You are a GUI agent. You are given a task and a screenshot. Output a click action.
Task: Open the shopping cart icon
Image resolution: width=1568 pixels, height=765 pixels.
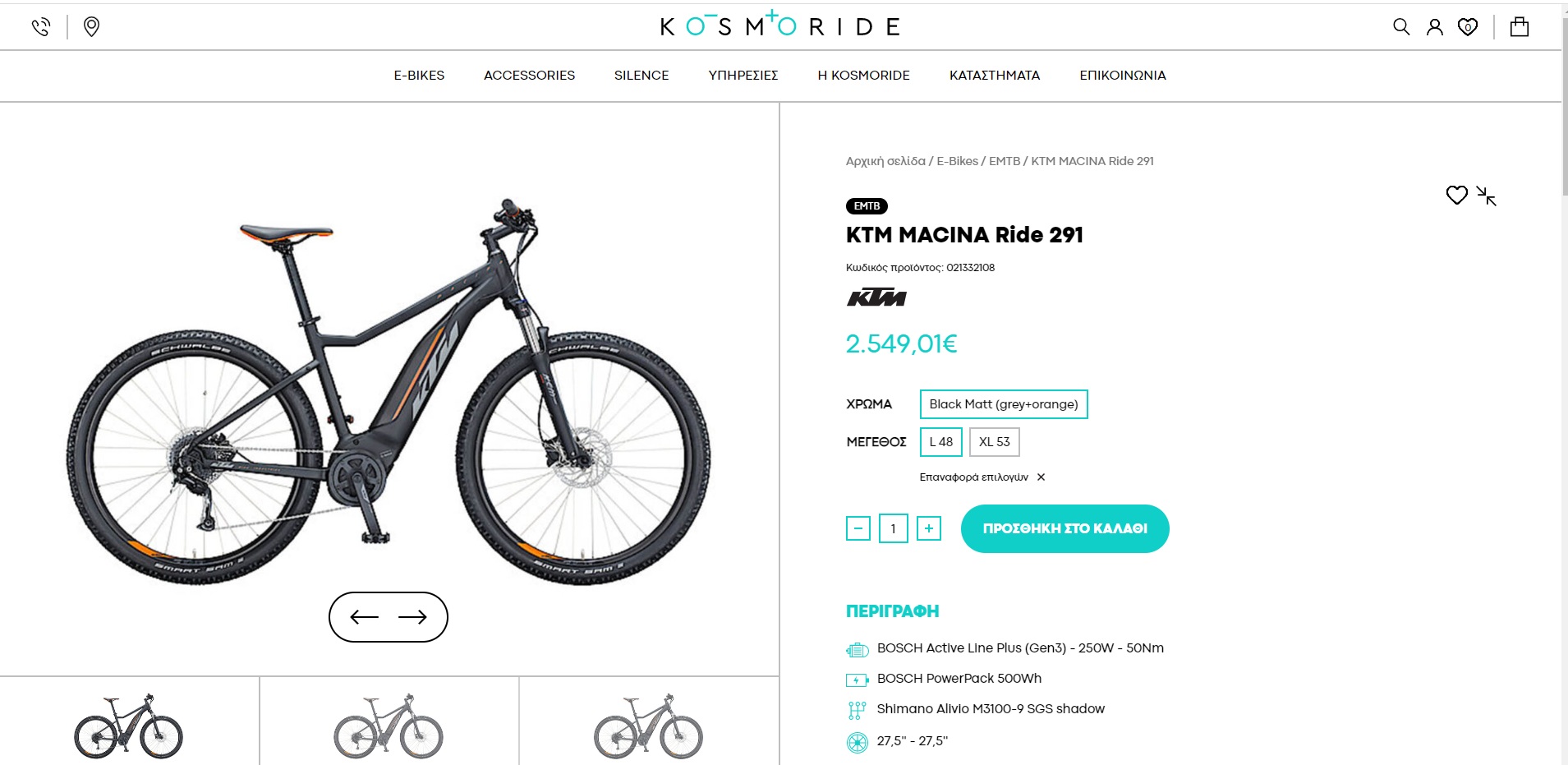tap(1520, 27)
